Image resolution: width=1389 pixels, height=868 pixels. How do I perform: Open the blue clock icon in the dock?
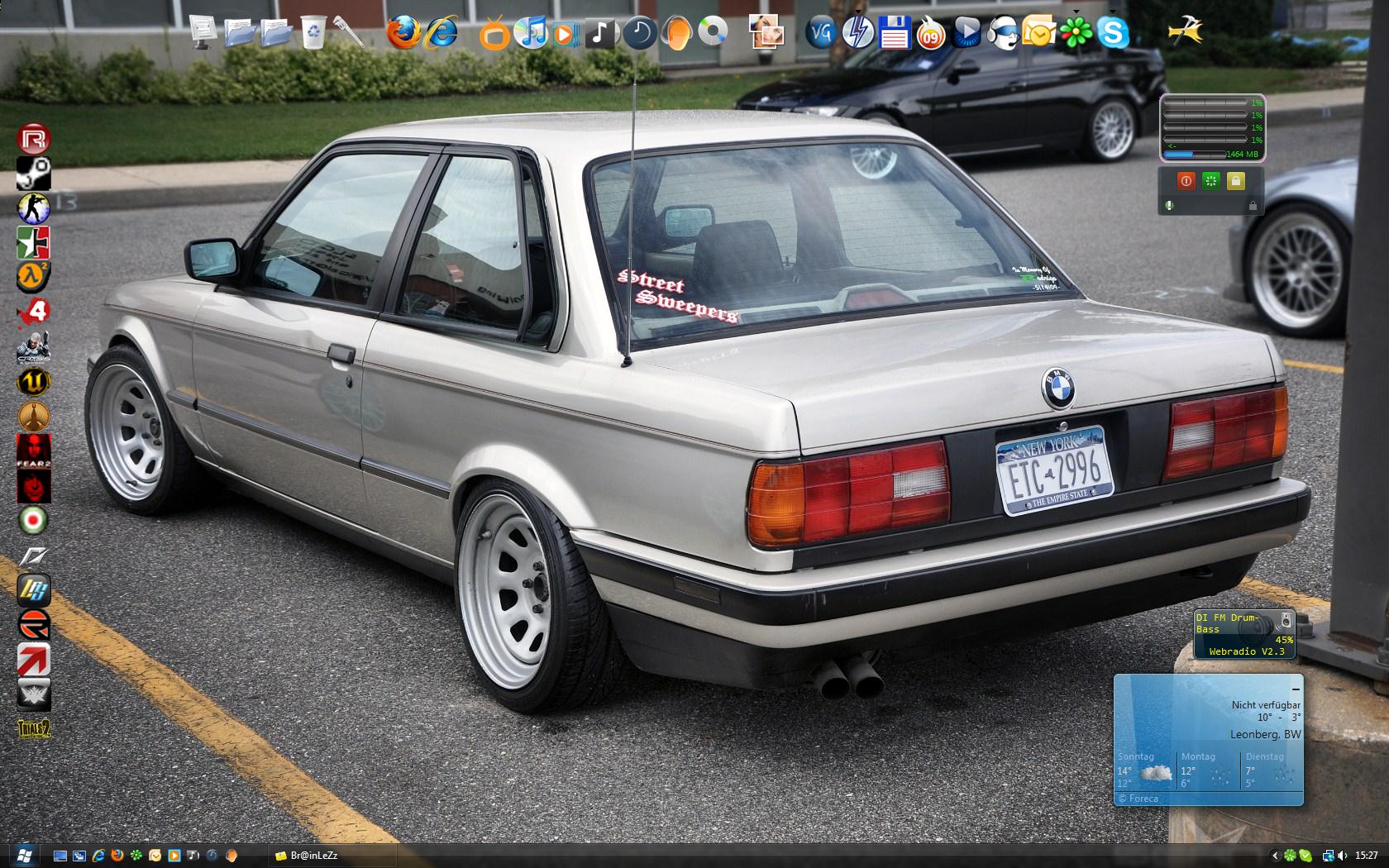[x=639, y=32]
